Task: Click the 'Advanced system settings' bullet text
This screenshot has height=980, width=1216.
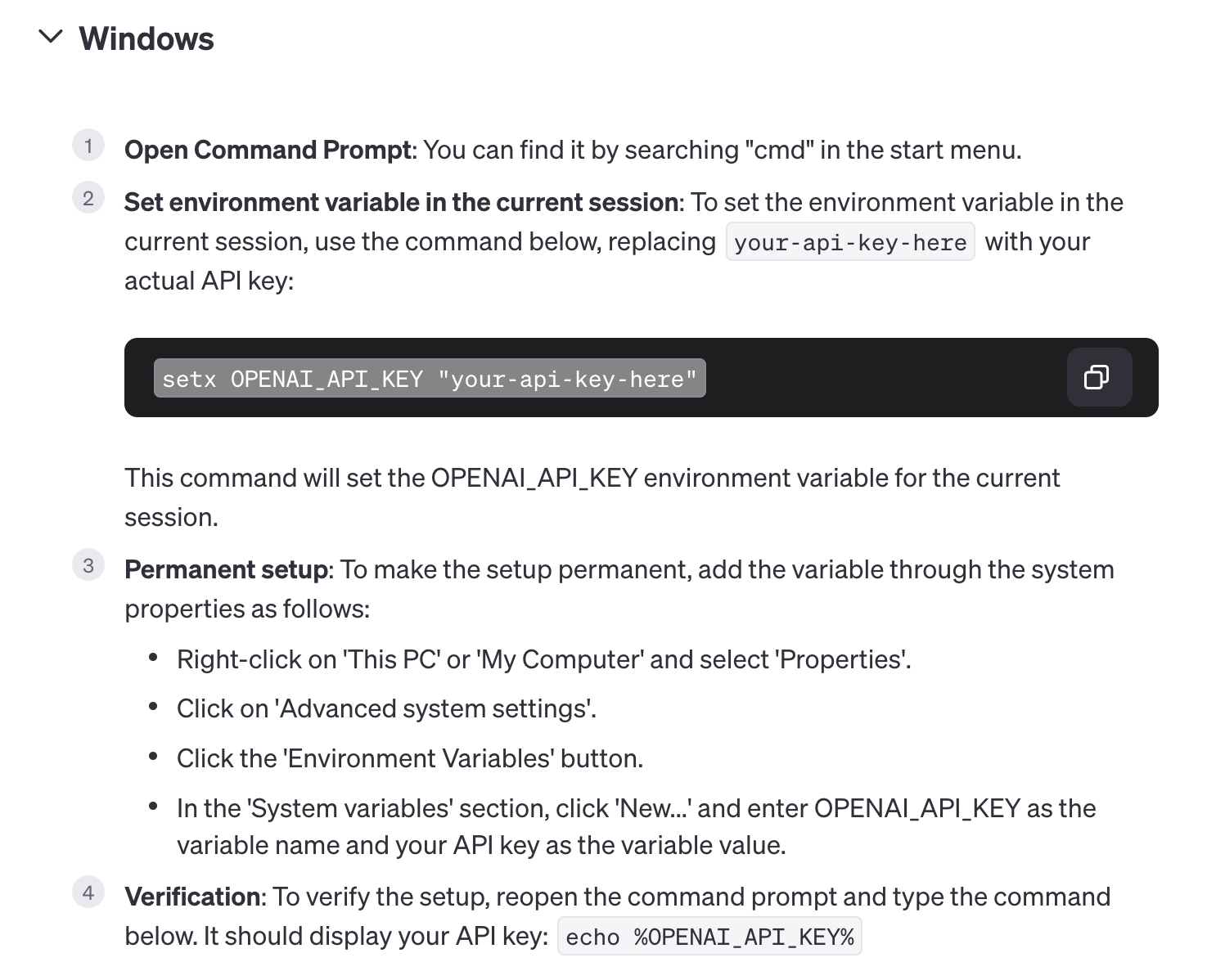Action: pyautogui.click(x=386, y=708)
